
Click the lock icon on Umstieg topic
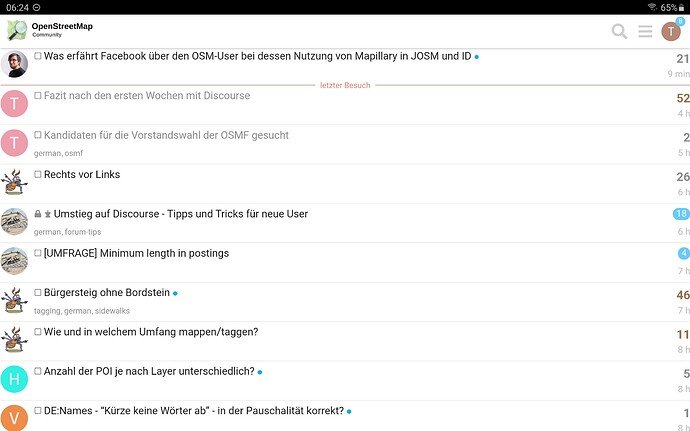coord(38,214)
